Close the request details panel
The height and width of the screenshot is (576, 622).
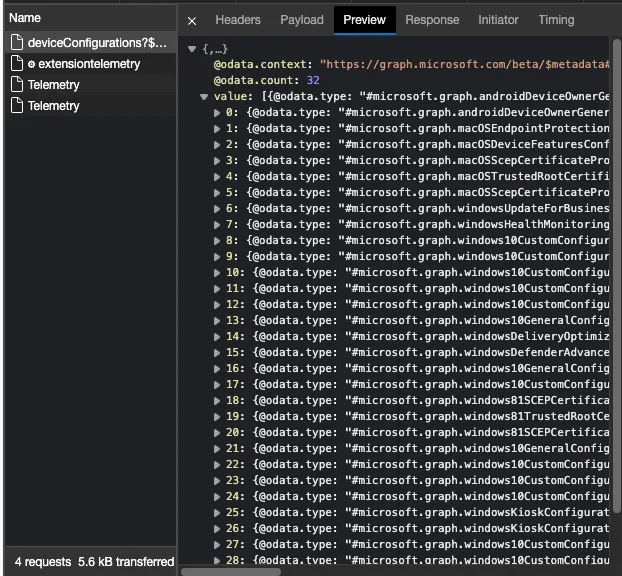[x=192, y=21]
